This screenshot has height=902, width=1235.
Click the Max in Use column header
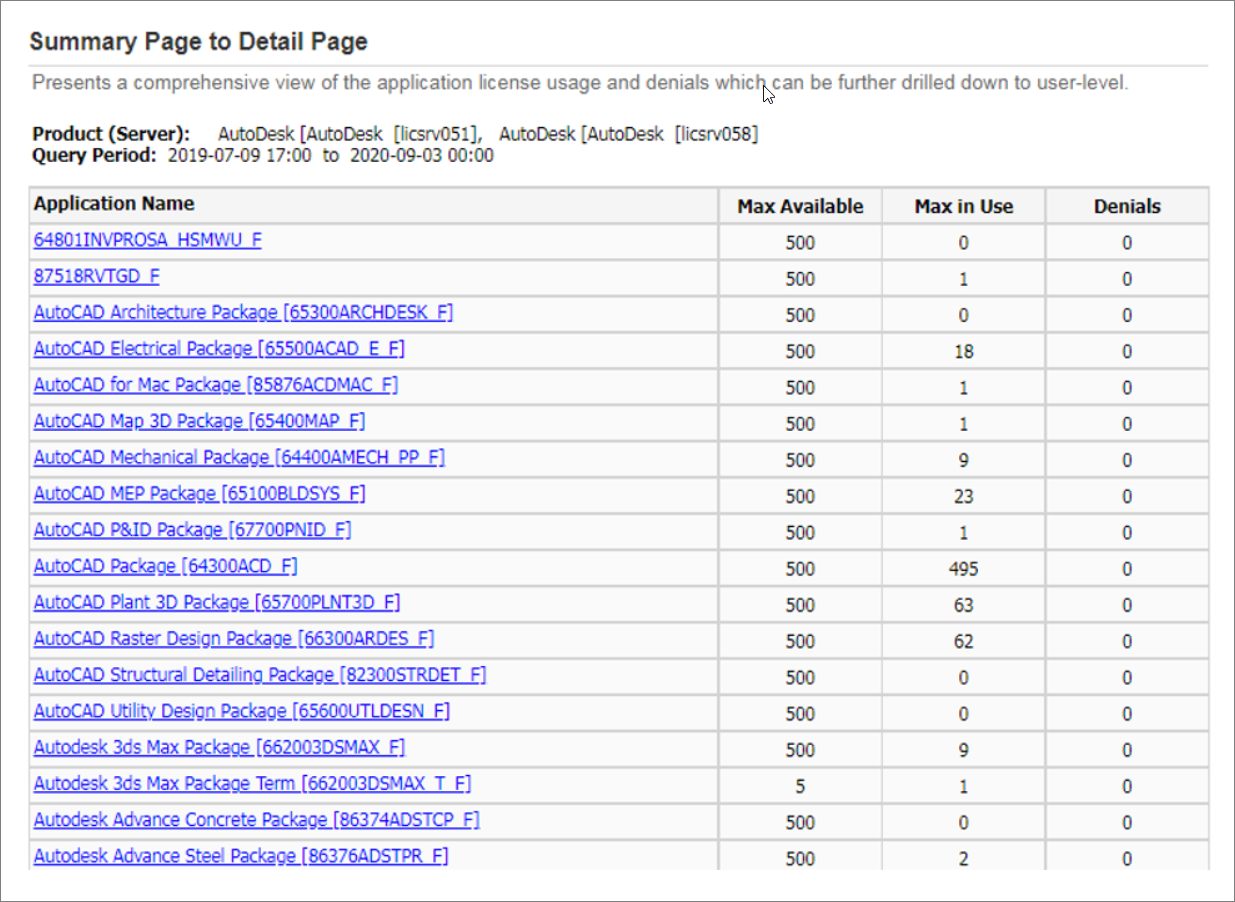964,207
